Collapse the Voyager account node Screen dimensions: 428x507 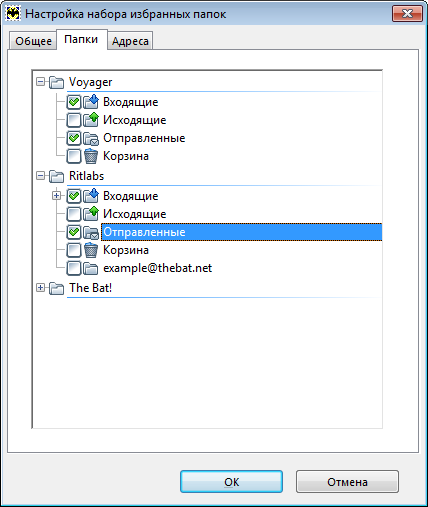coord(40,82)
